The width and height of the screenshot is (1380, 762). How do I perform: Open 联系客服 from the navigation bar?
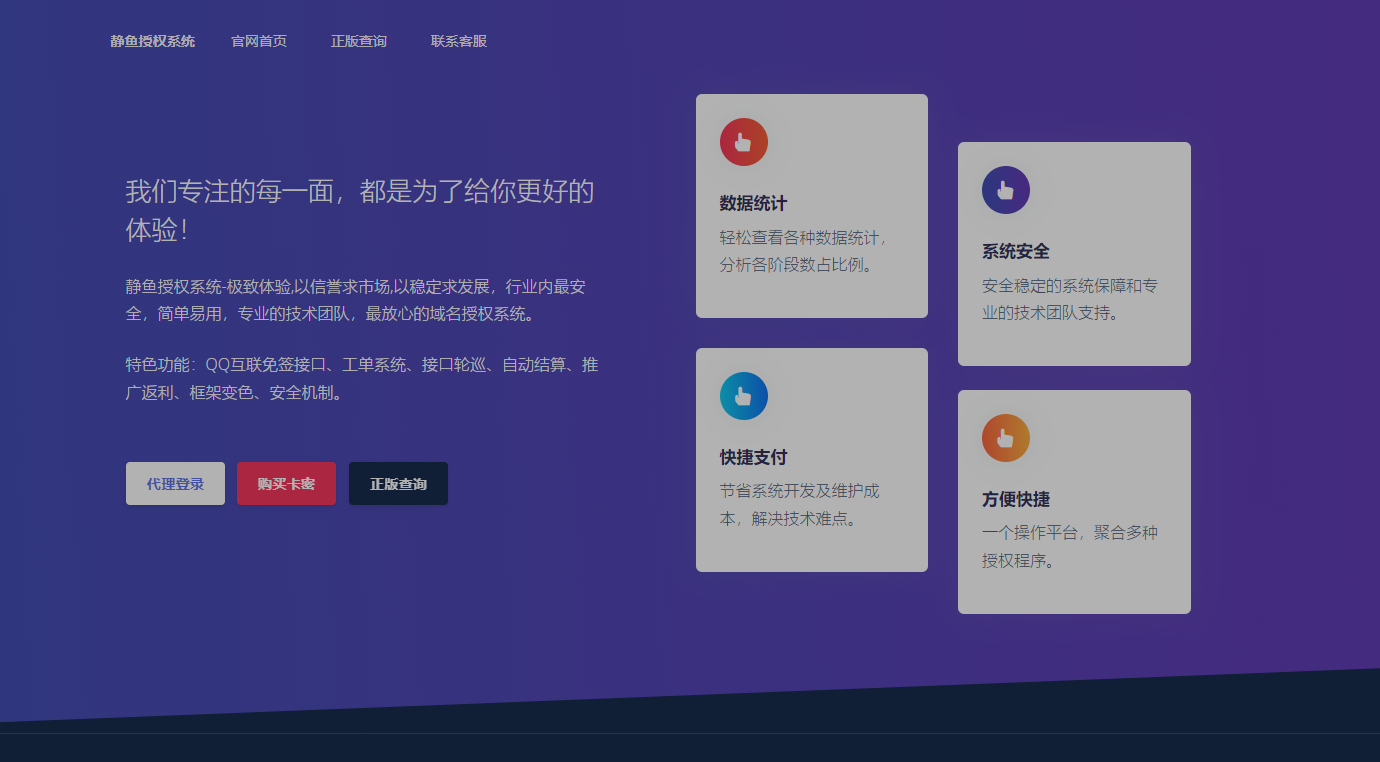[x=459, y=41]
